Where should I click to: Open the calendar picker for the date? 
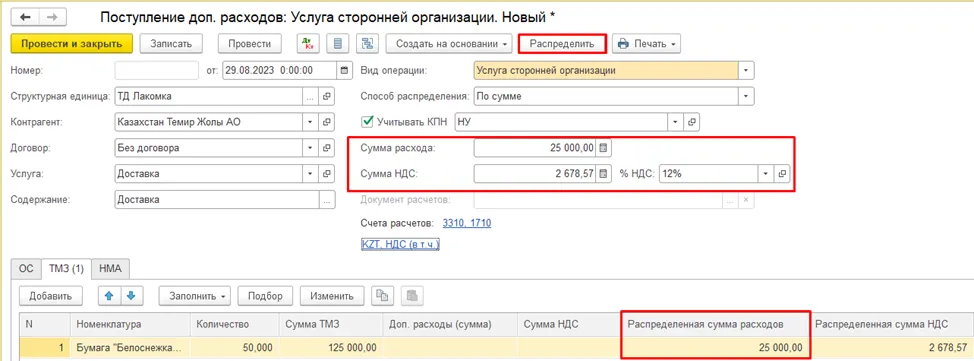pyautogui.click(x=344, y=70)
